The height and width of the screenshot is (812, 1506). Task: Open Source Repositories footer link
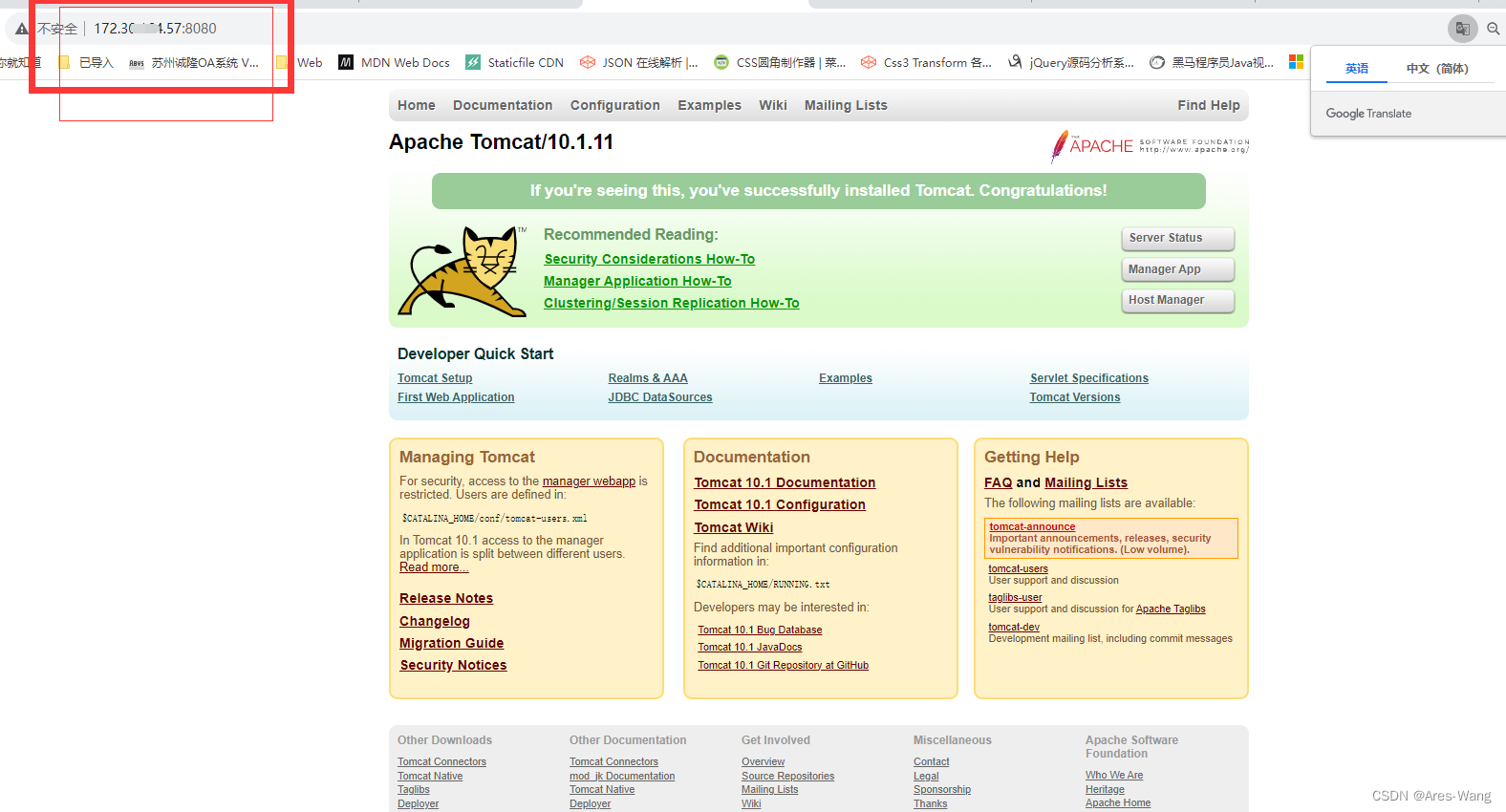click(x=787, y=776)
